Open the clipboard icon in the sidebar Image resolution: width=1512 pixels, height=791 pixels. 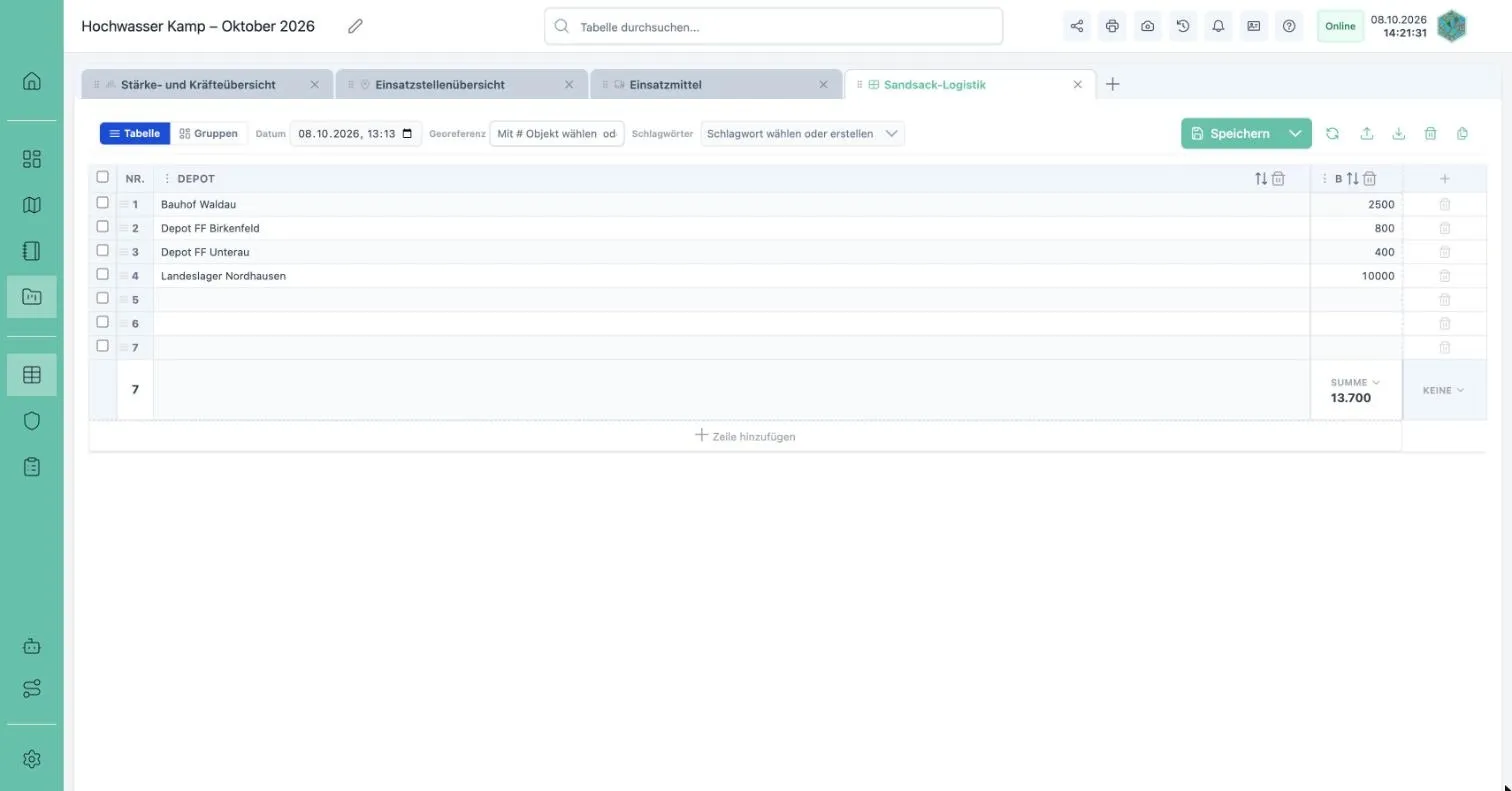[32, 467]
